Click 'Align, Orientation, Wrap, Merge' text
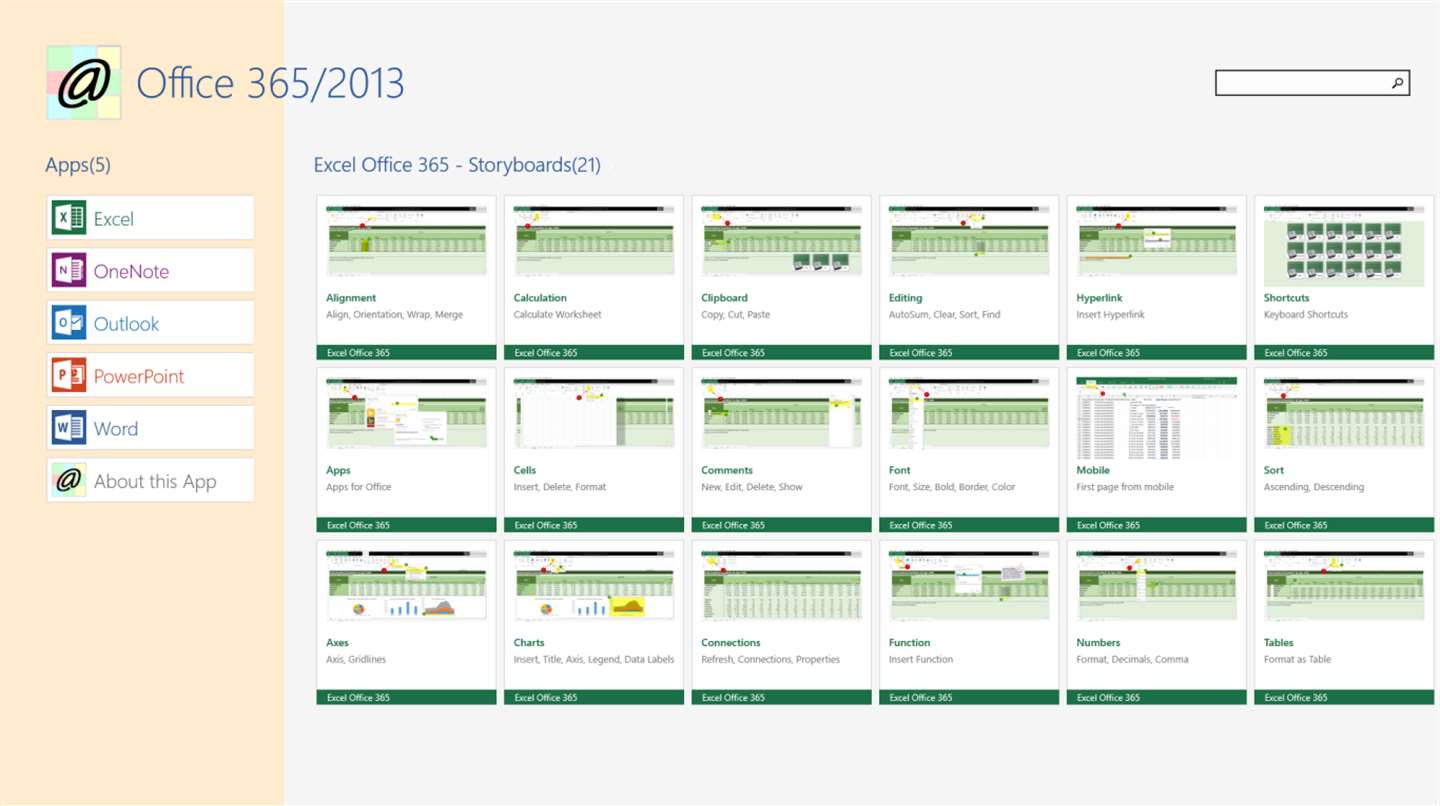Viewport: 1440px width, 806px height. [395, 315]
